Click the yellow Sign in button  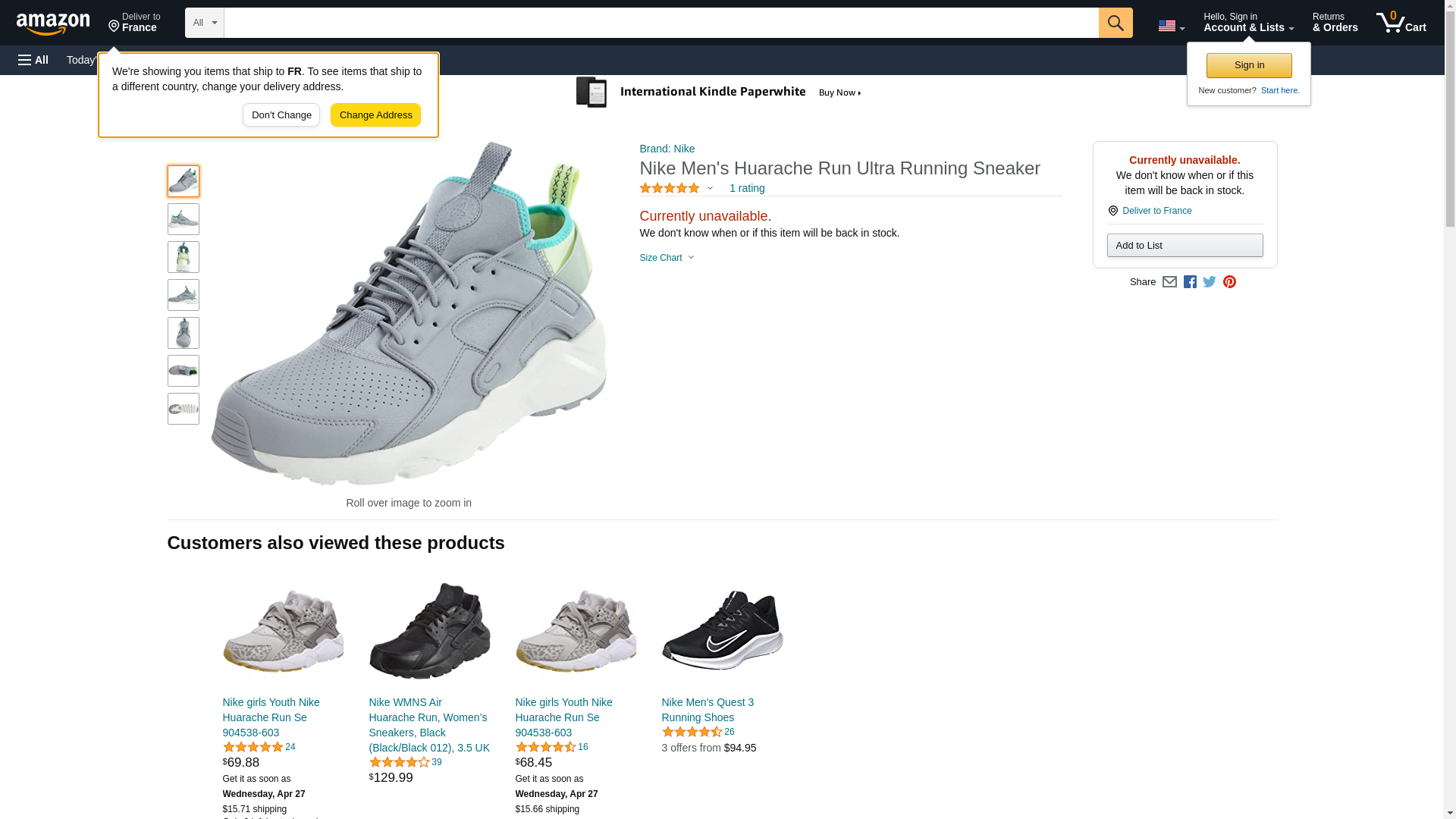coord(1249,65)
